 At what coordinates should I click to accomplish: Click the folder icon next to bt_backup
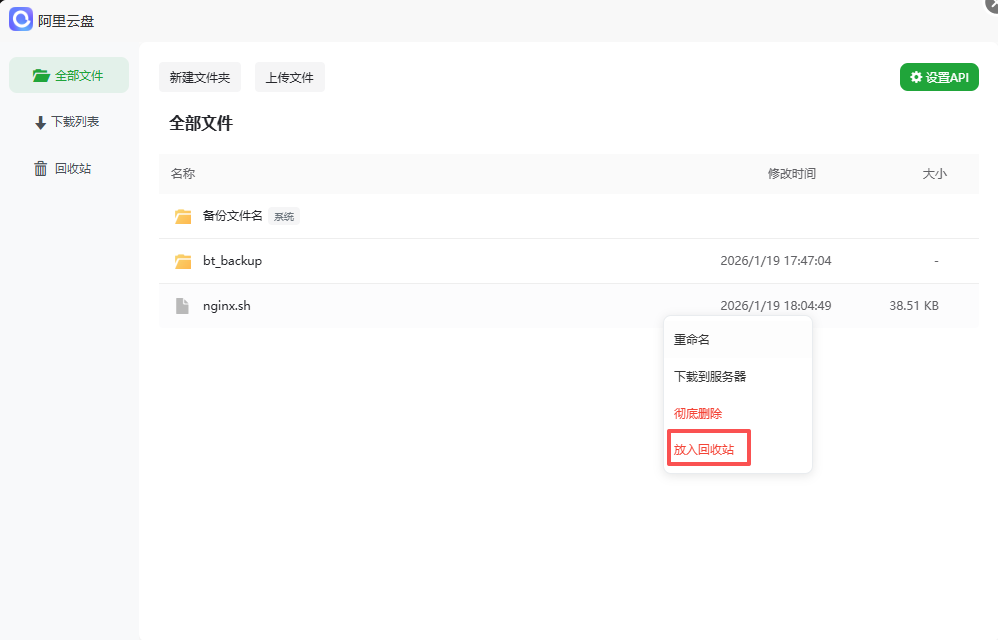click(x=183, y=260)
